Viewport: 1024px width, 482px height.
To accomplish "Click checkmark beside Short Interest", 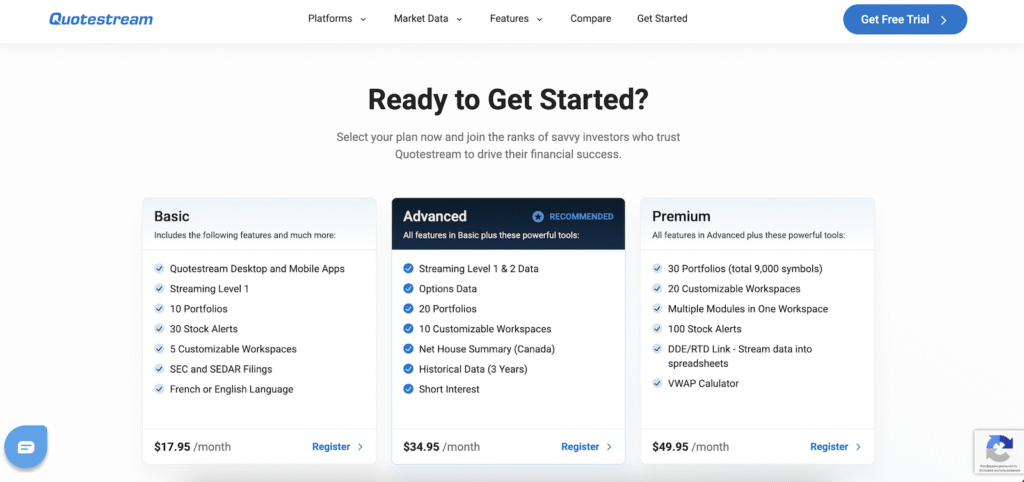I will pyautogui.click(x=408, y=389).
